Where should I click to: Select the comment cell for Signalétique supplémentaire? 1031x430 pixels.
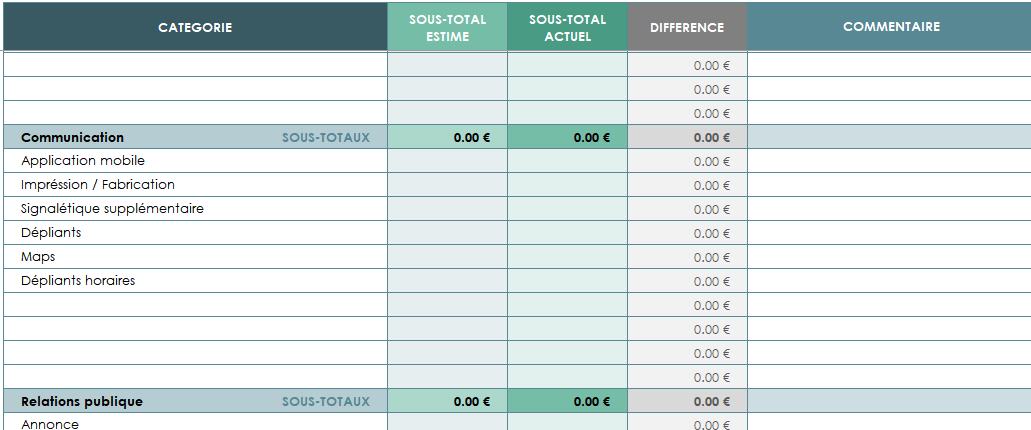[x=890, y=209]
